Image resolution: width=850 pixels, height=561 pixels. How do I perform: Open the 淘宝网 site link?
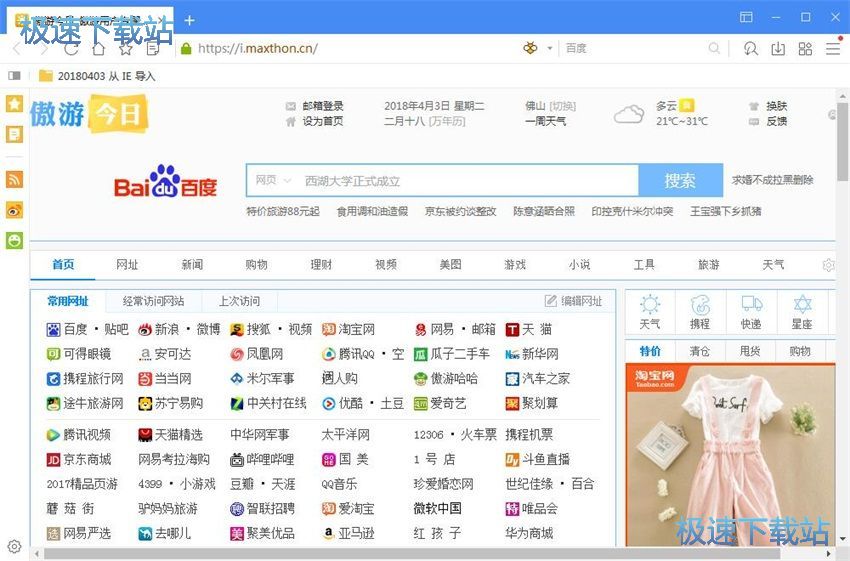356,329
